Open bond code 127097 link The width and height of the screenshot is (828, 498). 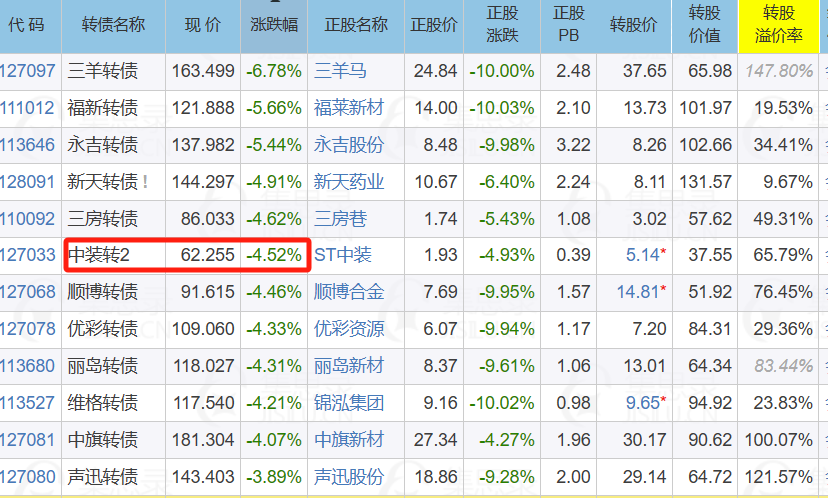pyautogui.click(x=27, y=71)
